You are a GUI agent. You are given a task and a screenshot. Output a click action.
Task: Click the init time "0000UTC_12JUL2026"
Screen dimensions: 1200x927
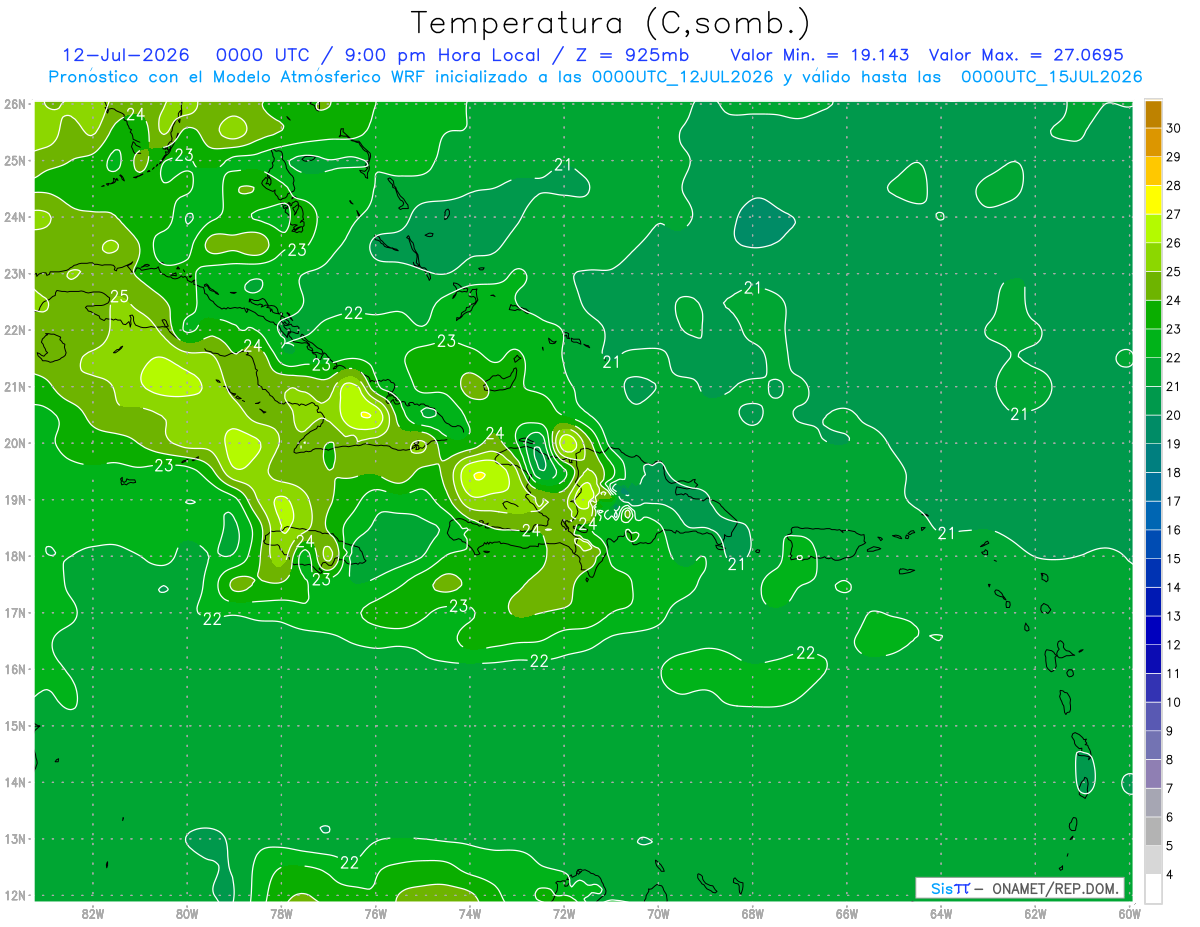(x=682, y=77)
